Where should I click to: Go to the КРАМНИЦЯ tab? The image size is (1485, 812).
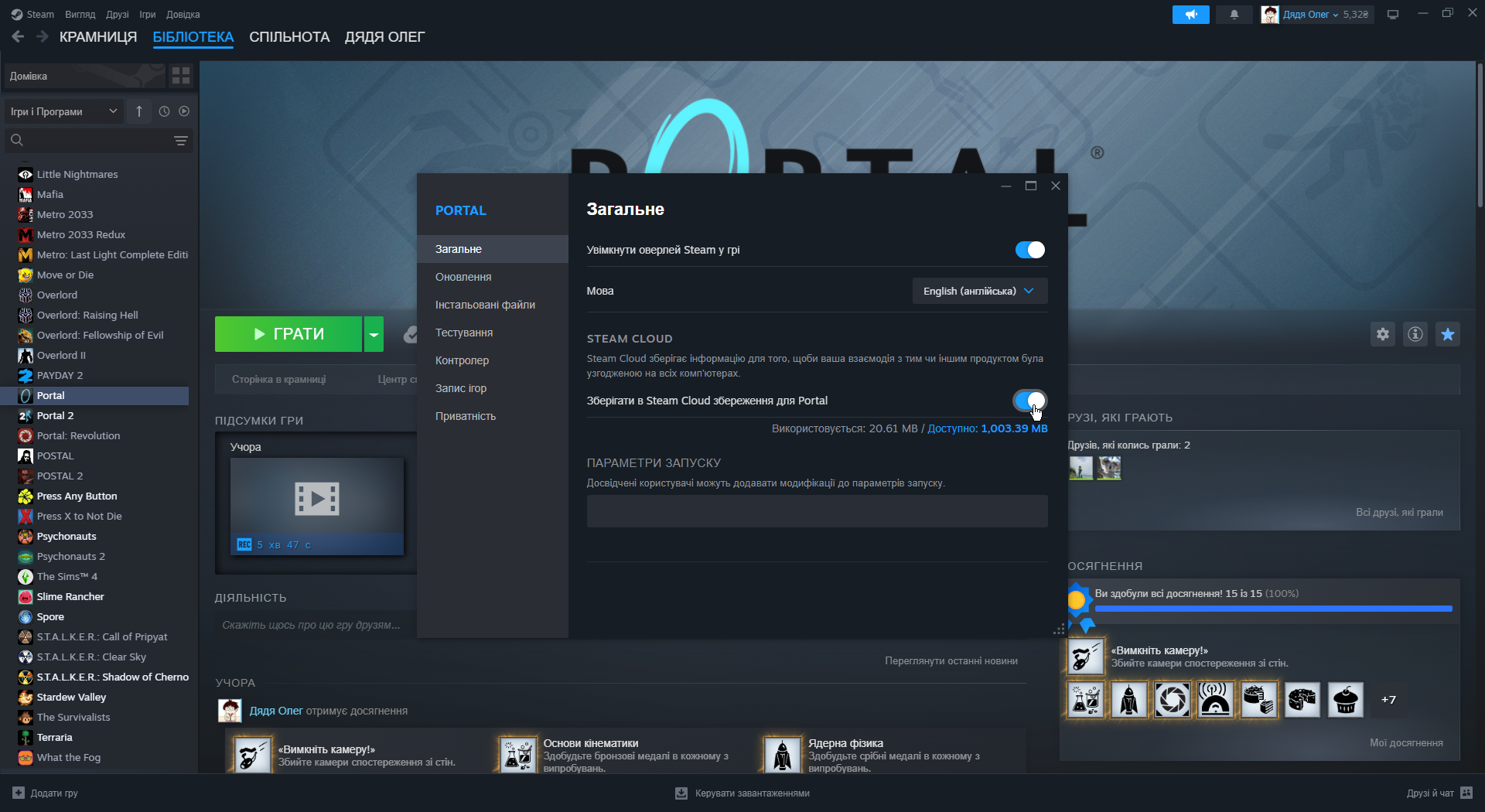98,37
